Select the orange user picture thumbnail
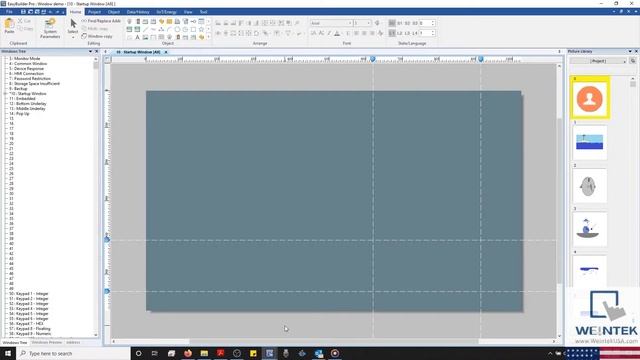The width and height of the screenshot is (640, 360). click(590, 98)
